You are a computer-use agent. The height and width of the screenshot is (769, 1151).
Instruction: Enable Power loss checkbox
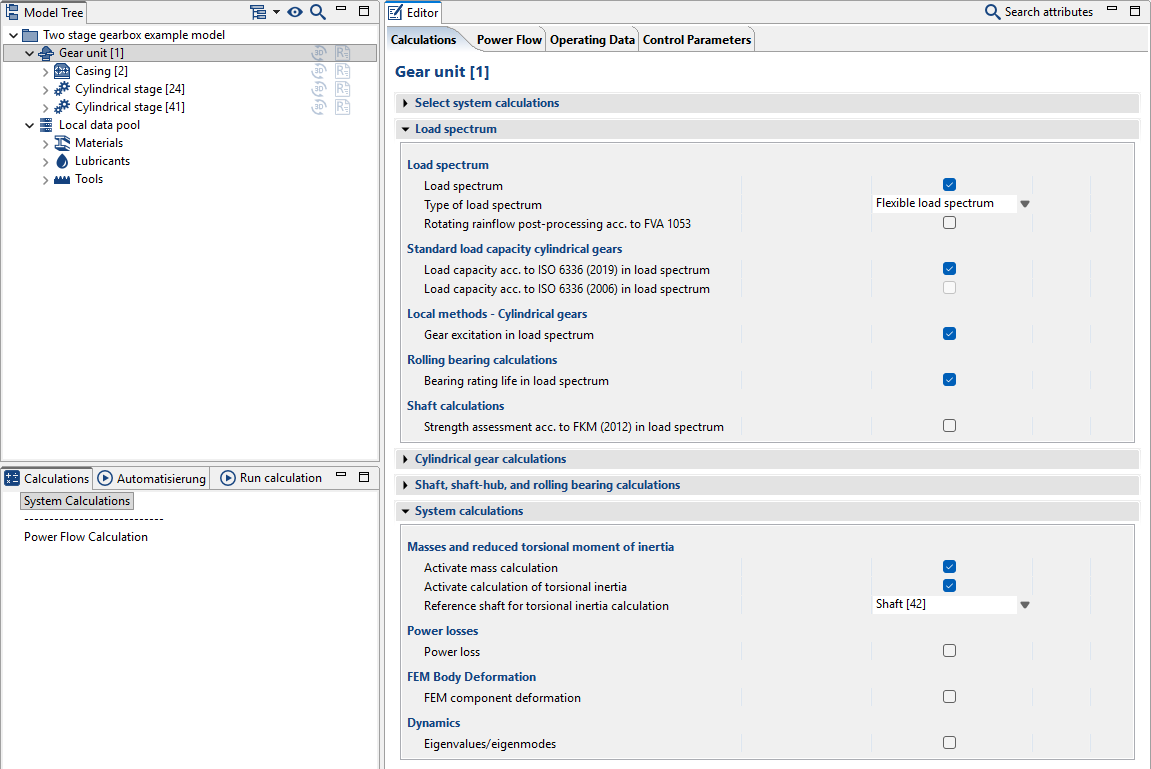[x=949, y=651]
